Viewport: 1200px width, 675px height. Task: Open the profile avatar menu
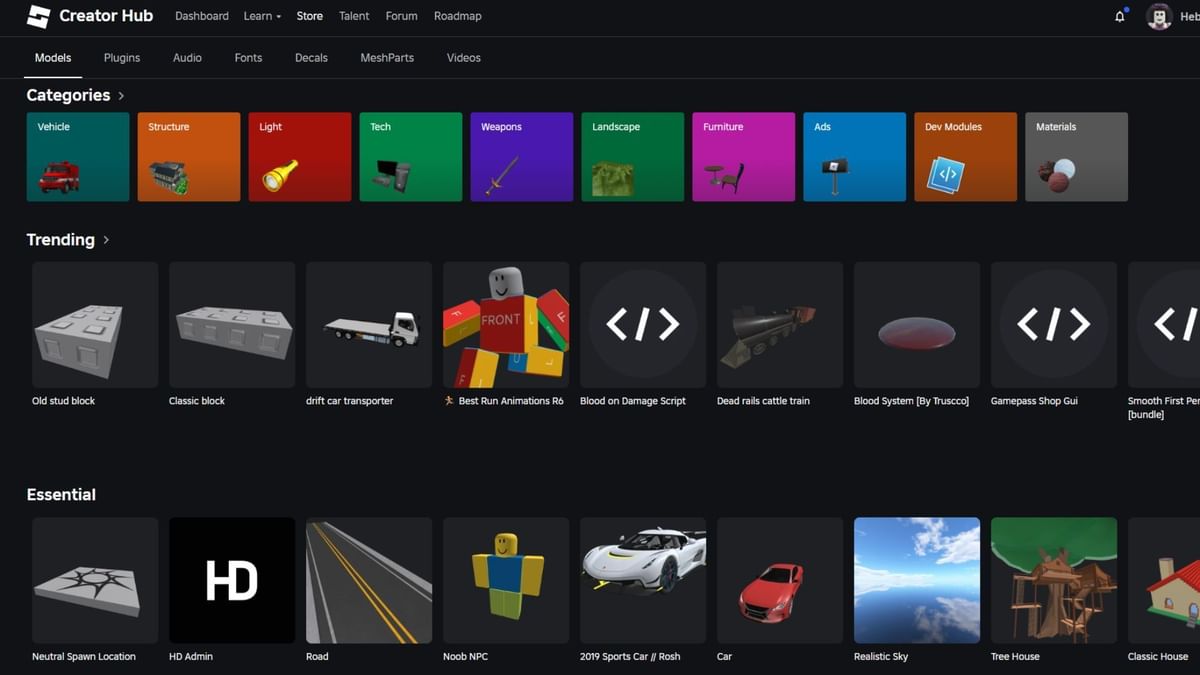coord(1158,16)
